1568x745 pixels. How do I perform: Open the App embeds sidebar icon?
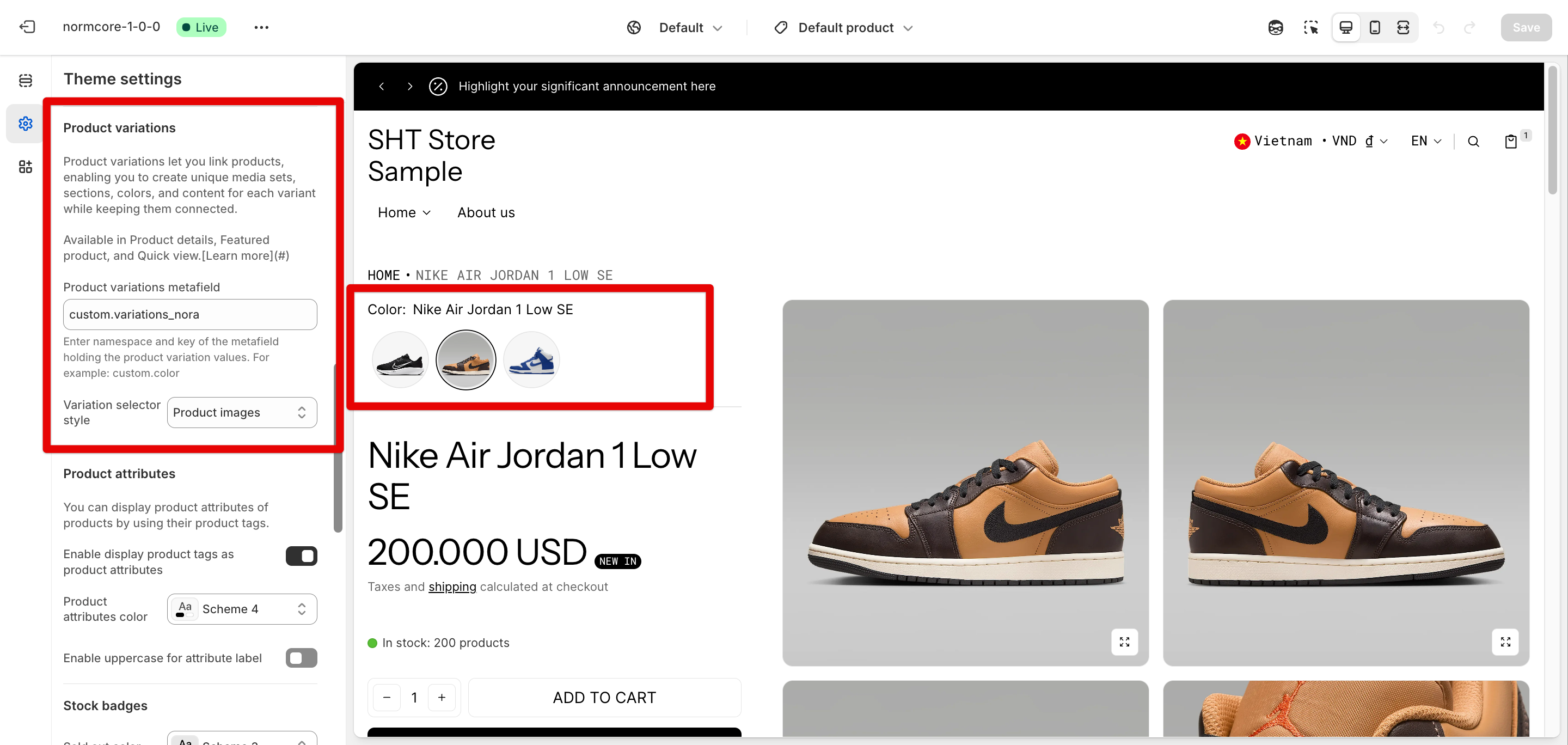point(26,167)
